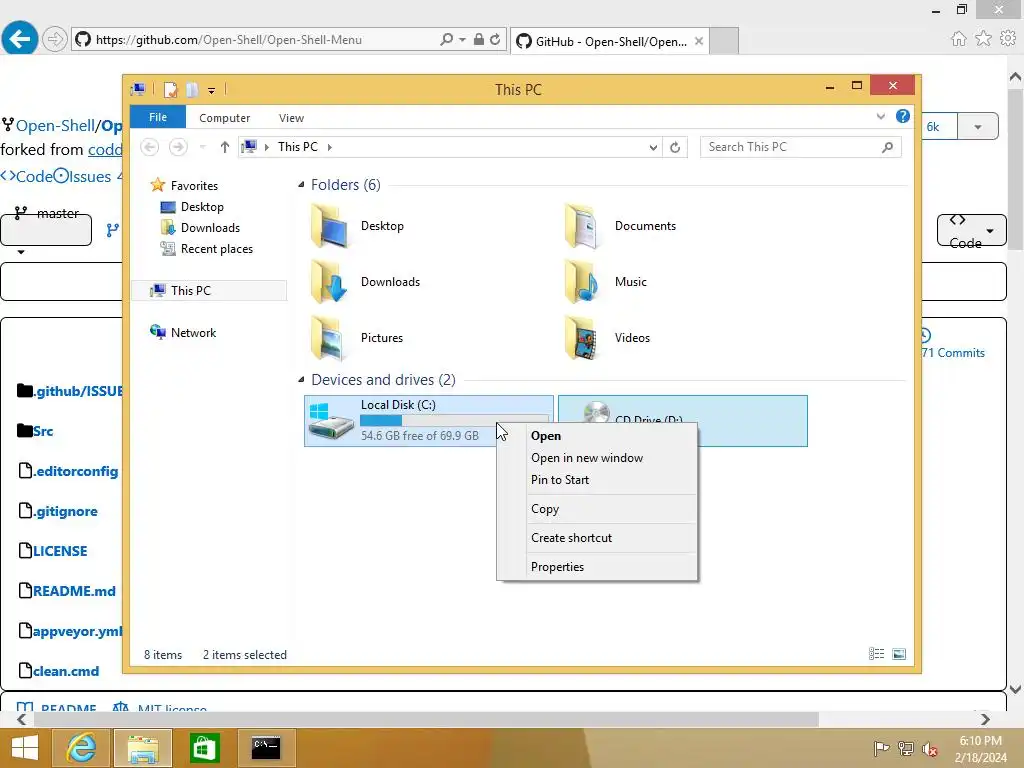Choose Copy from the context menu
This screenshot has height=768, width=1024.
(x=597, y=509)
